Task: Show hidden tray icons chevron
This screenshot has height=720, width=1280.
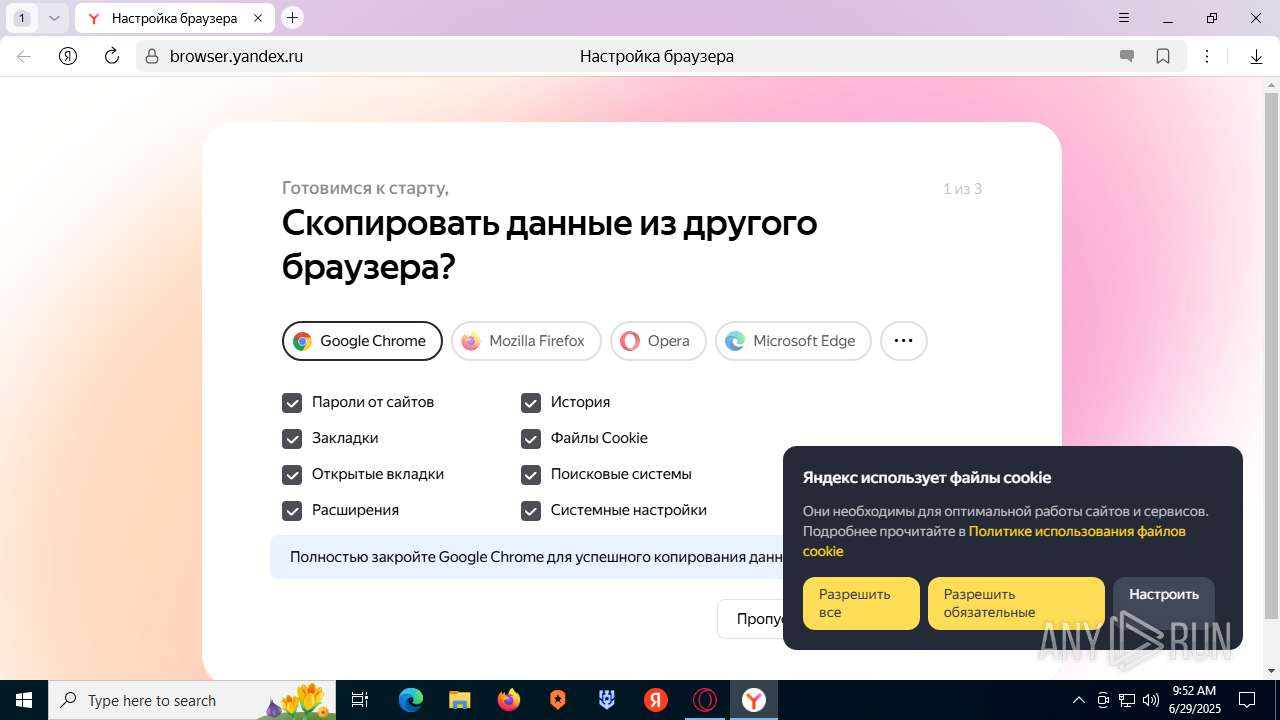Action: tap(1079, 700)
